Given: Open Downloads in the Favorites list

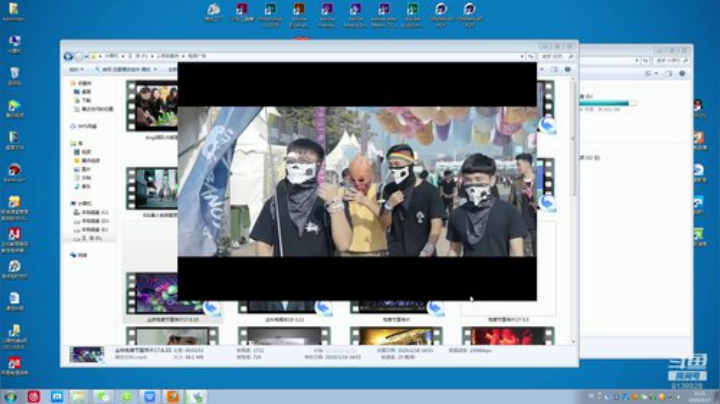Looking at the screenshot, I should pyautogui.click(x=82, y=100).
